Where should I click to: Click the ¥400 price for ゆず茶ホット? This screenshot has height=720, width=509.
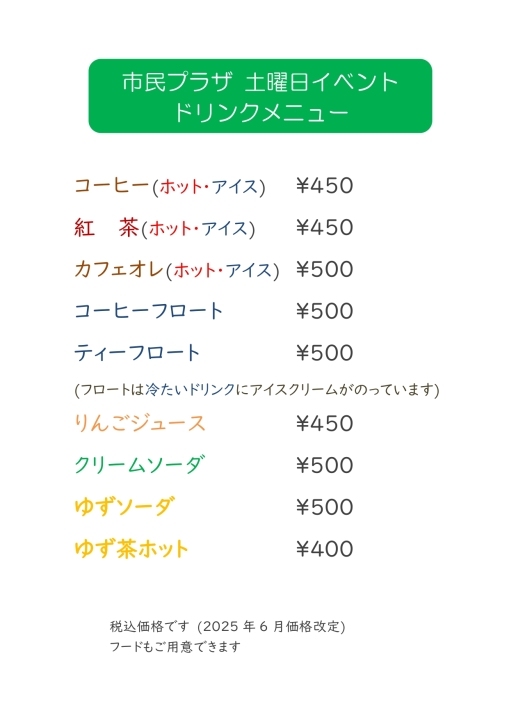click(x=324, y=549)
